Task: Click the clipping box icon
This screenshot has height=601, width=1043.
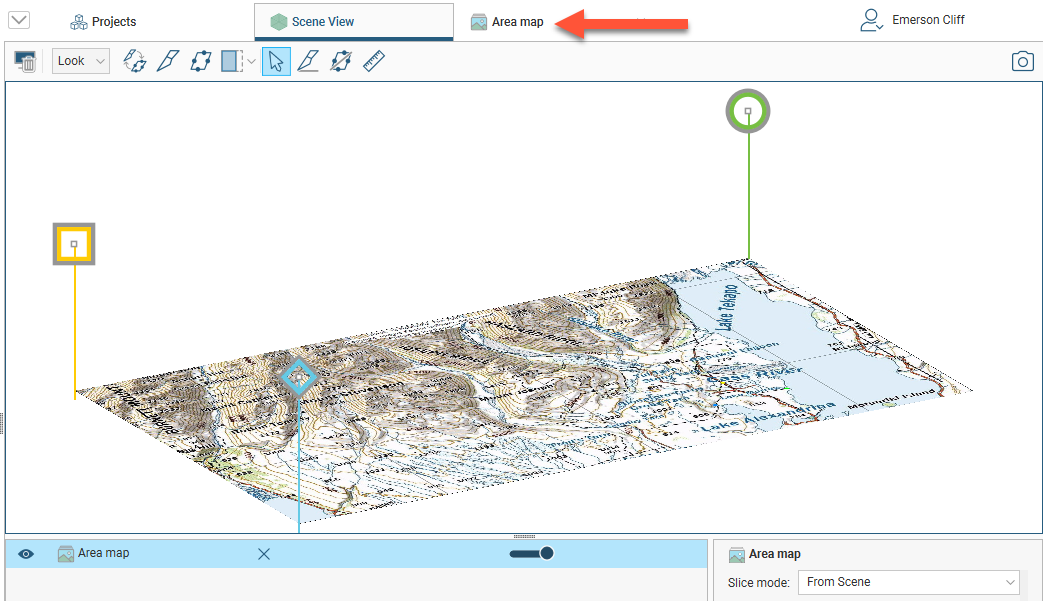Action: pyautogui.click(x=231, y=61)
